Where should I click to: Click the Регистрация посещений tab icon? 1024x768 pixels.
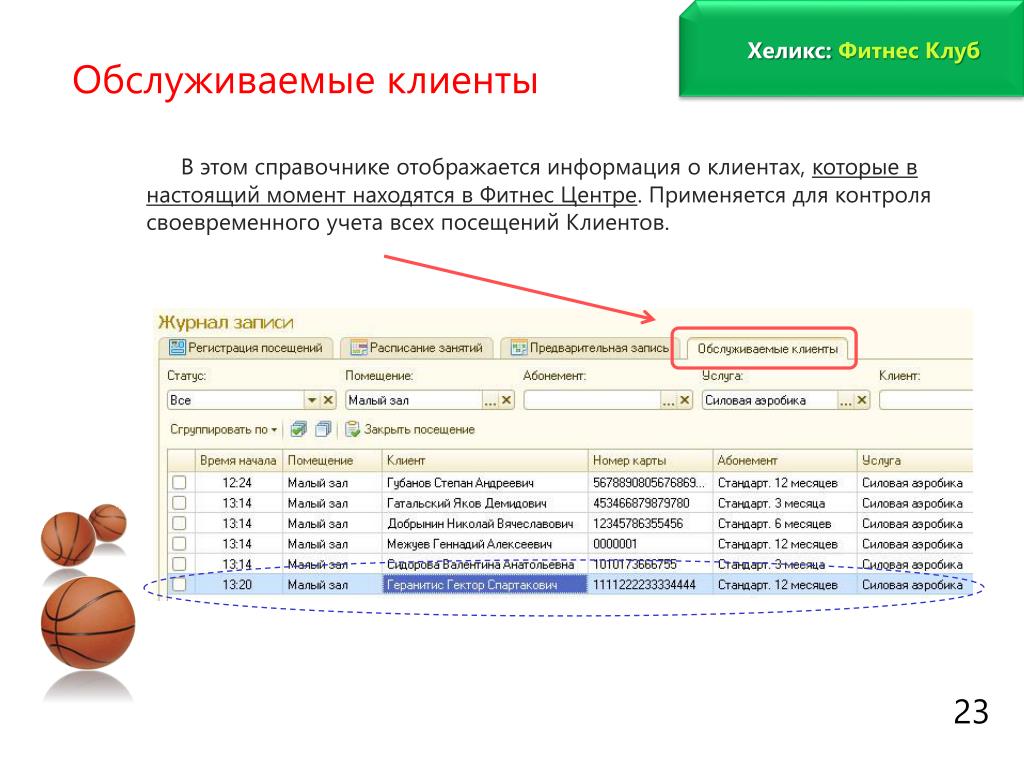click(x=177, y=347)
